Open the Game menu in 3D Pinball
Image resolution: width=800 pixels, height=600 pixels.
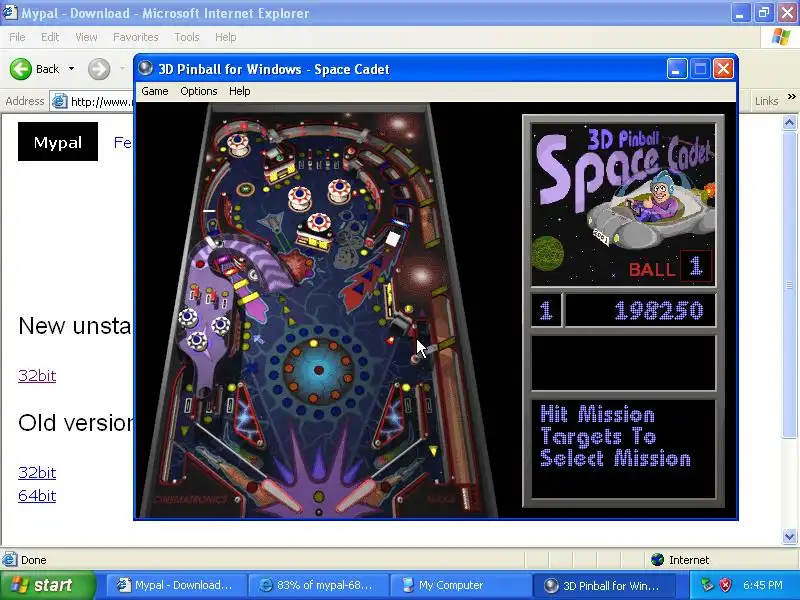pyautogui.click(x=155, y=91)
